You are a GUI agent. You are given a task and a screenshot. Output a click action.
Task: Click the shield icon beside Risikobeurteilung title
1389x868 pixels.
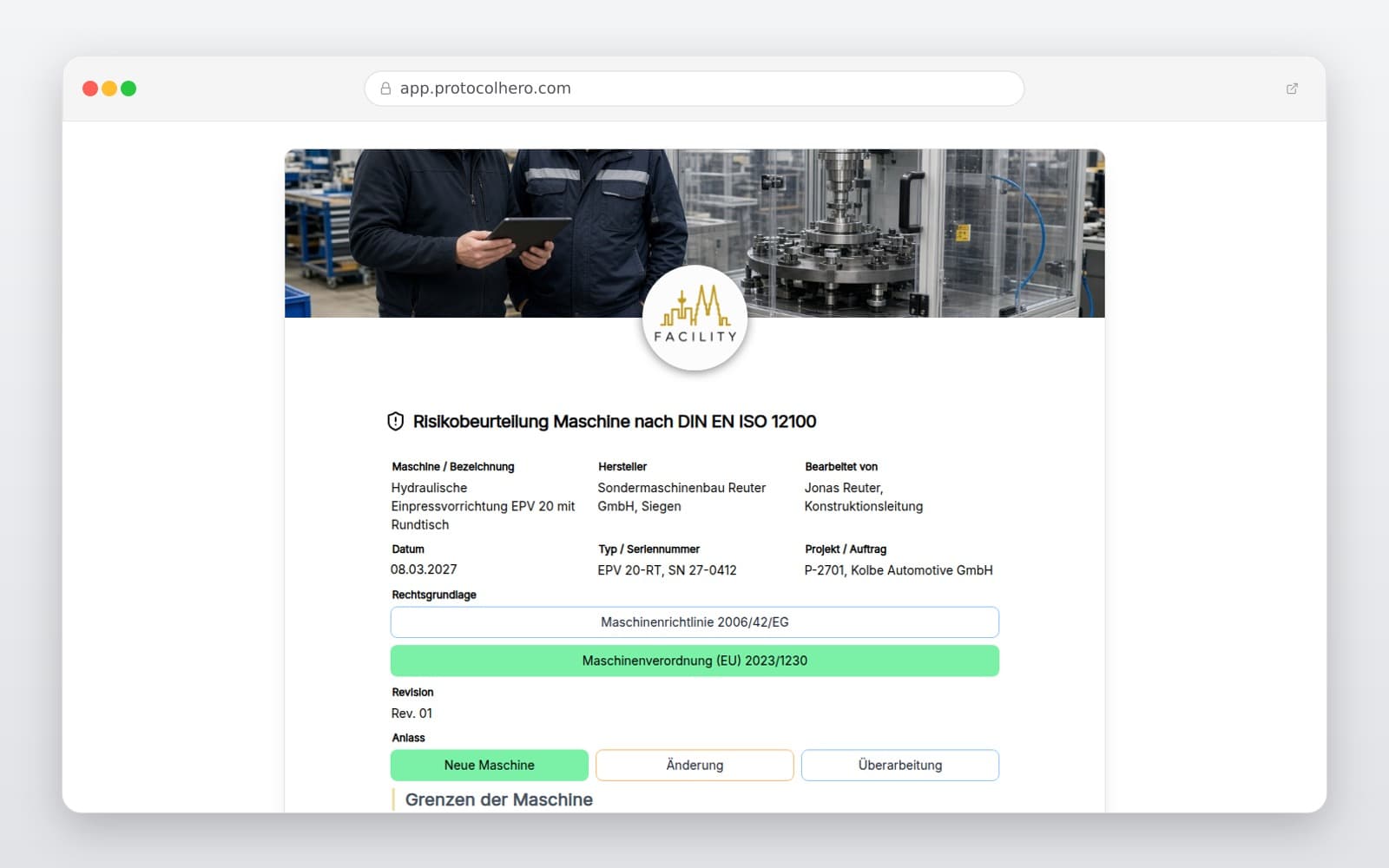click(x=395, y=422)
